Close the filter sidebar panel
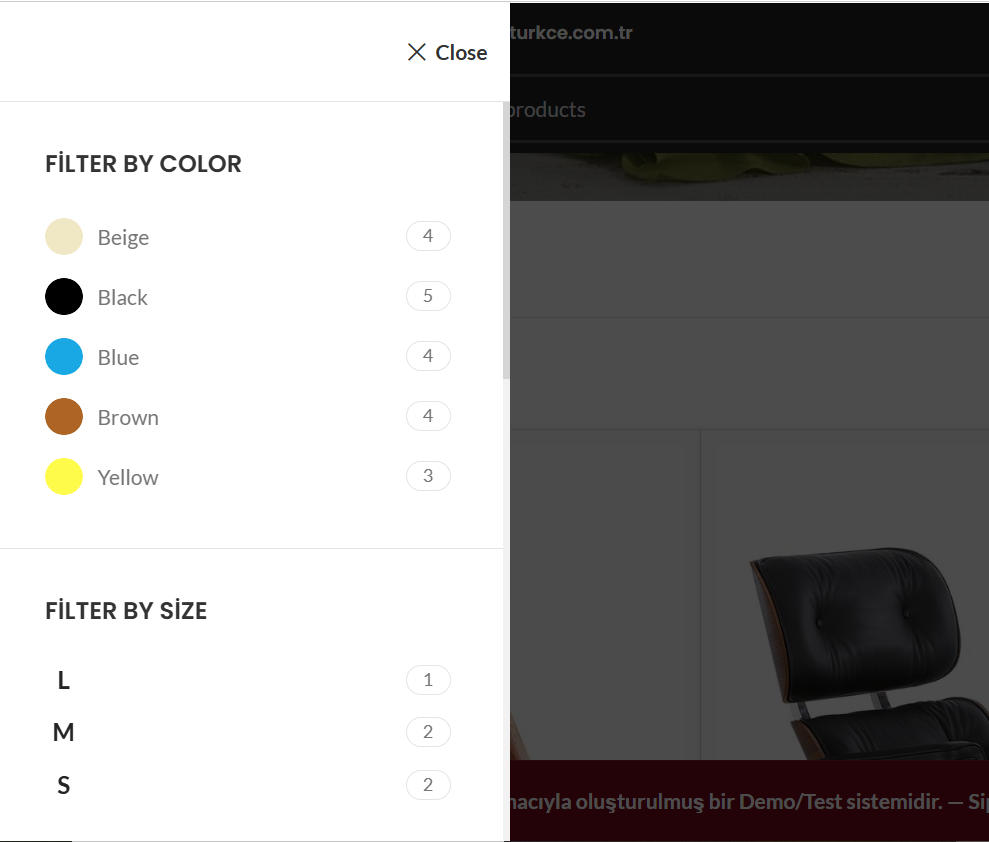This screenshot has width=989, height=842. (x=447, y=52)
